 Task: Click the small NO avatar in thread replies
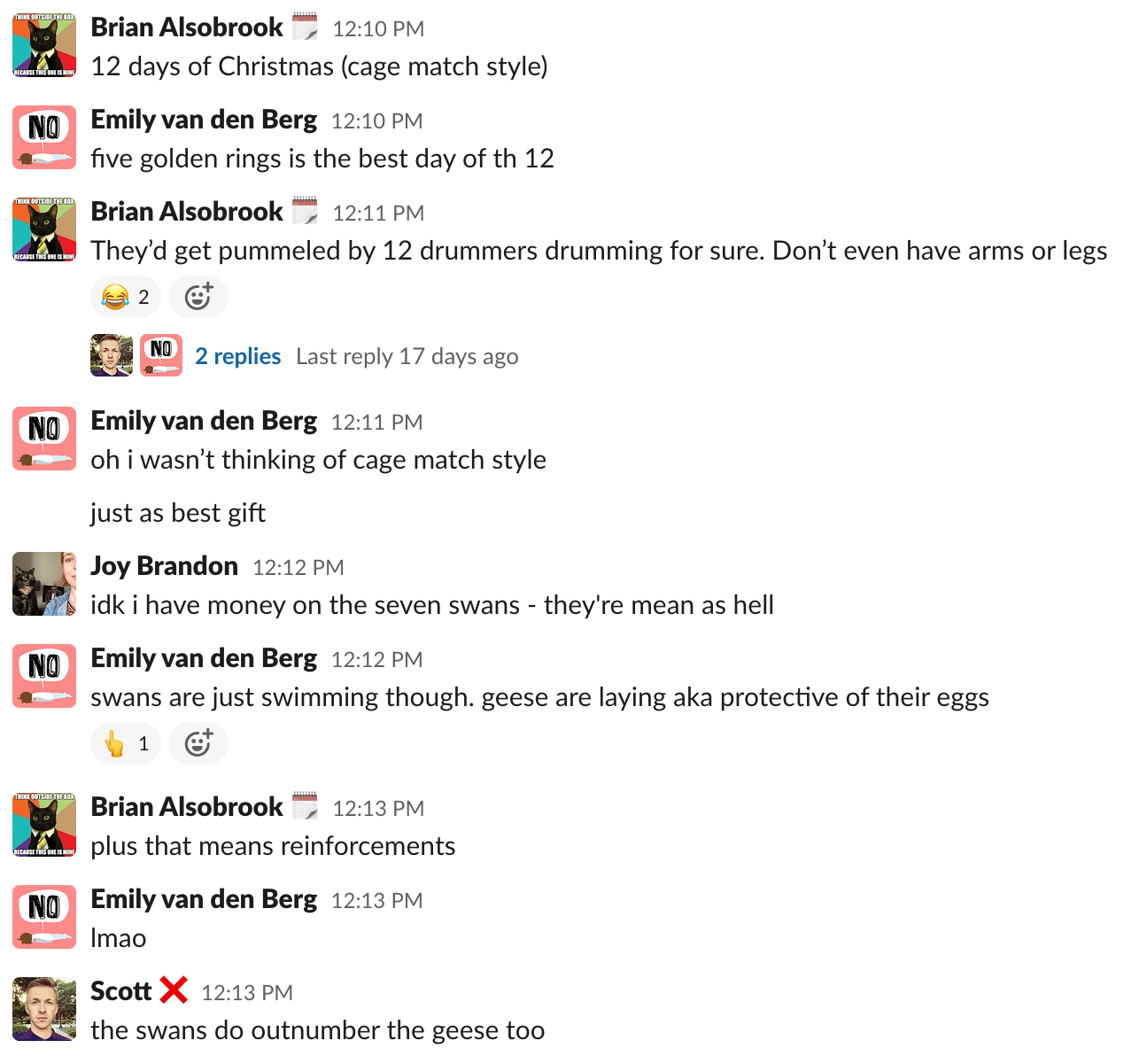161,356
